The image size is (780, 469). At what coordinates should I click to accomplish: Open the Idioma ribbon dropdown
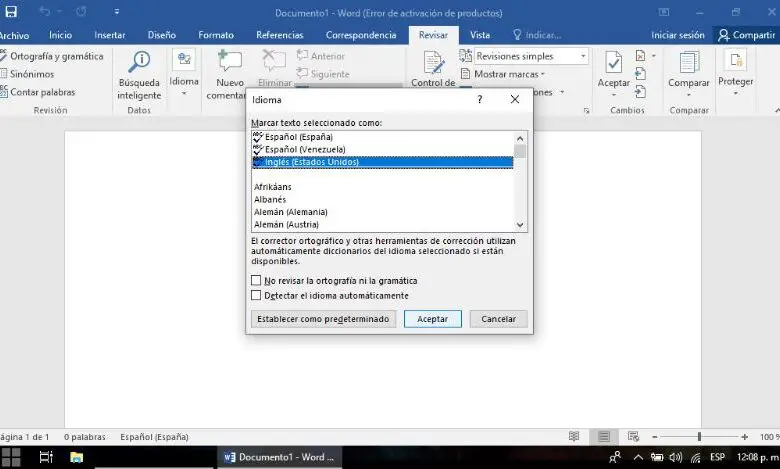[184, 73]
